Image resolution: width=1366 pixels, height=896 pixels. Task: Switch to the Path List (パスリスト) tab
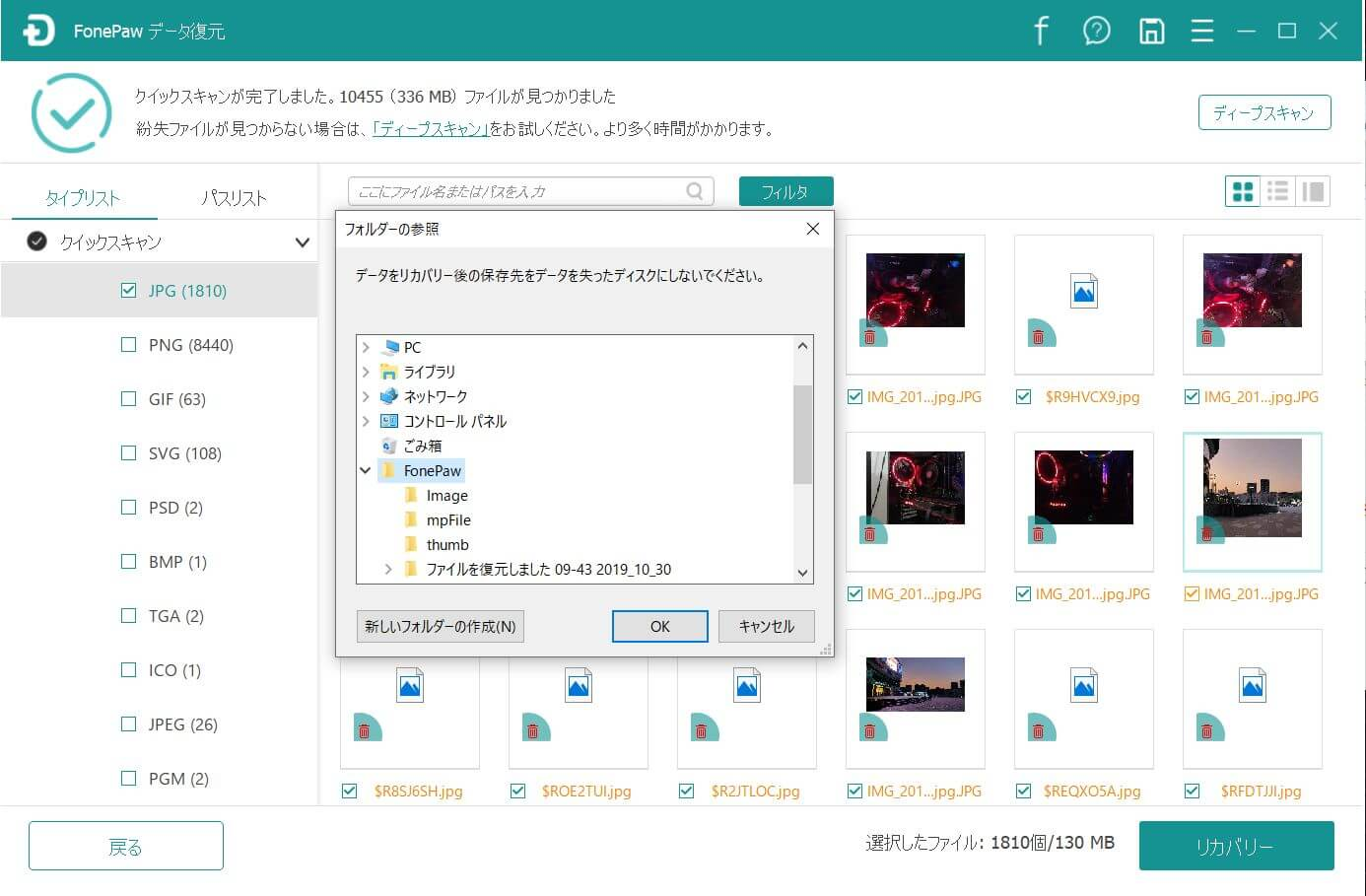coord(234,198)
